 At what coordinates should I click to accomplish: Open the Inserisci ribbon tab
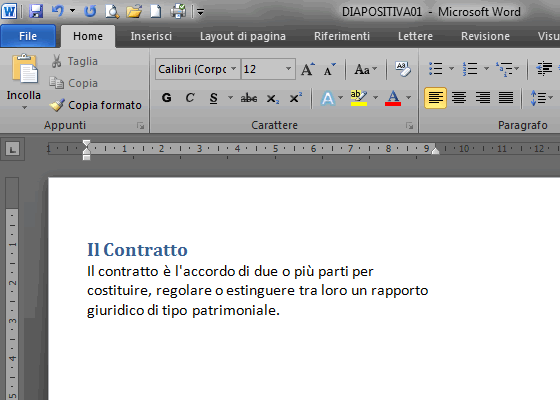(151, 36)
